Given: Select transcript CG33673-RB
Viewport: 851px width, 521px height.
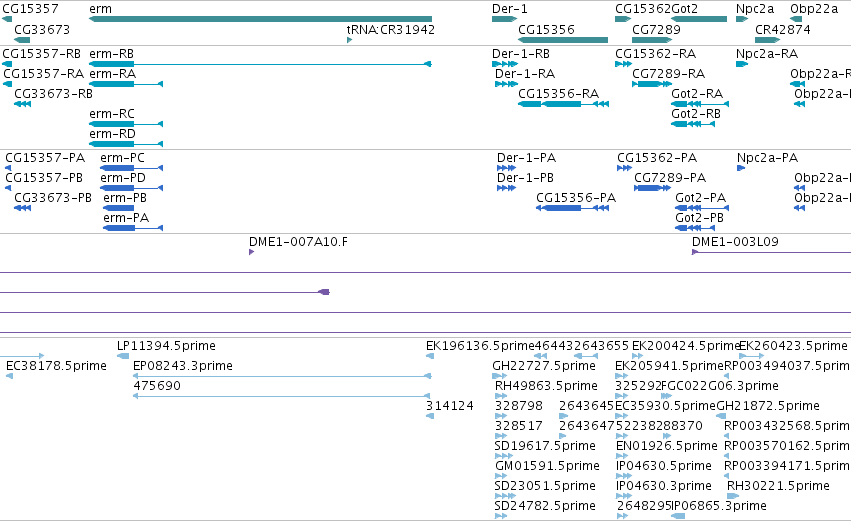Looking at the screenshot, I should (53, 94).
